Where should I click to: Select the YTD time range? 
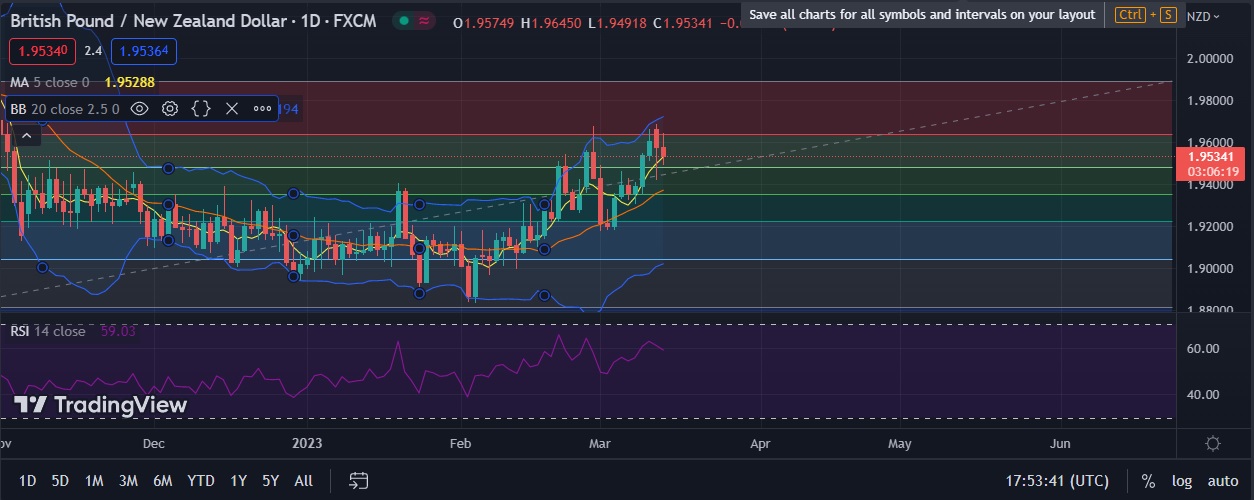point(200,481)
